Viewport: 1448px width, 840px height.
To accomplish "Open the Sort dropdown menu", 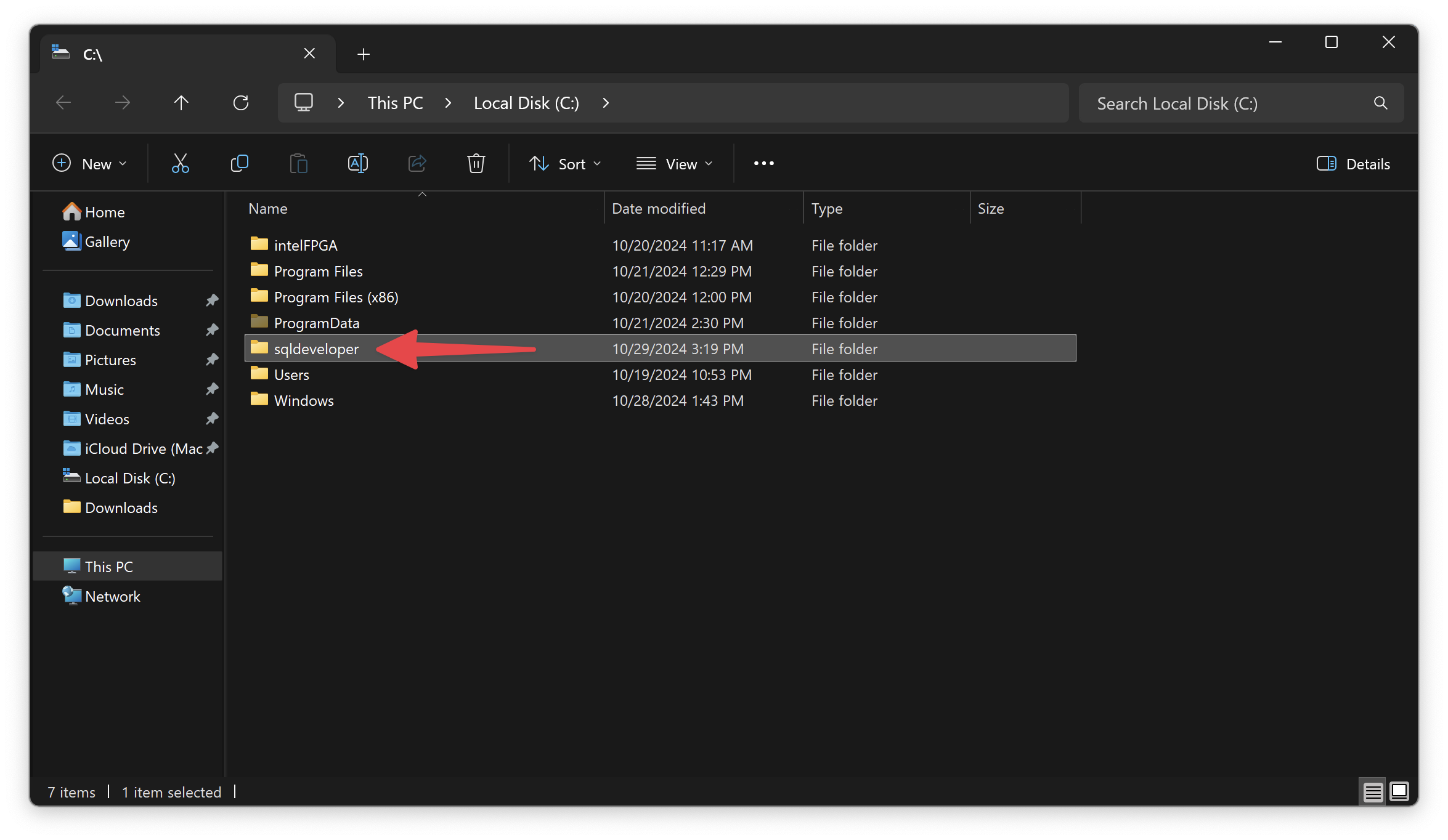I will point(565,164).
